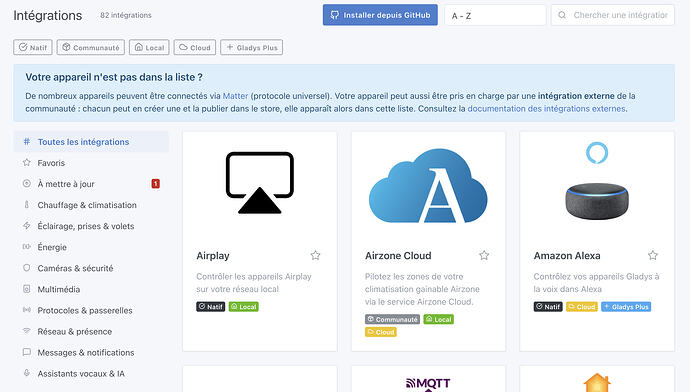Click the Amazon Alexa description text
The height and width of the screenshot is (392, 690).
tap(596, 283)
